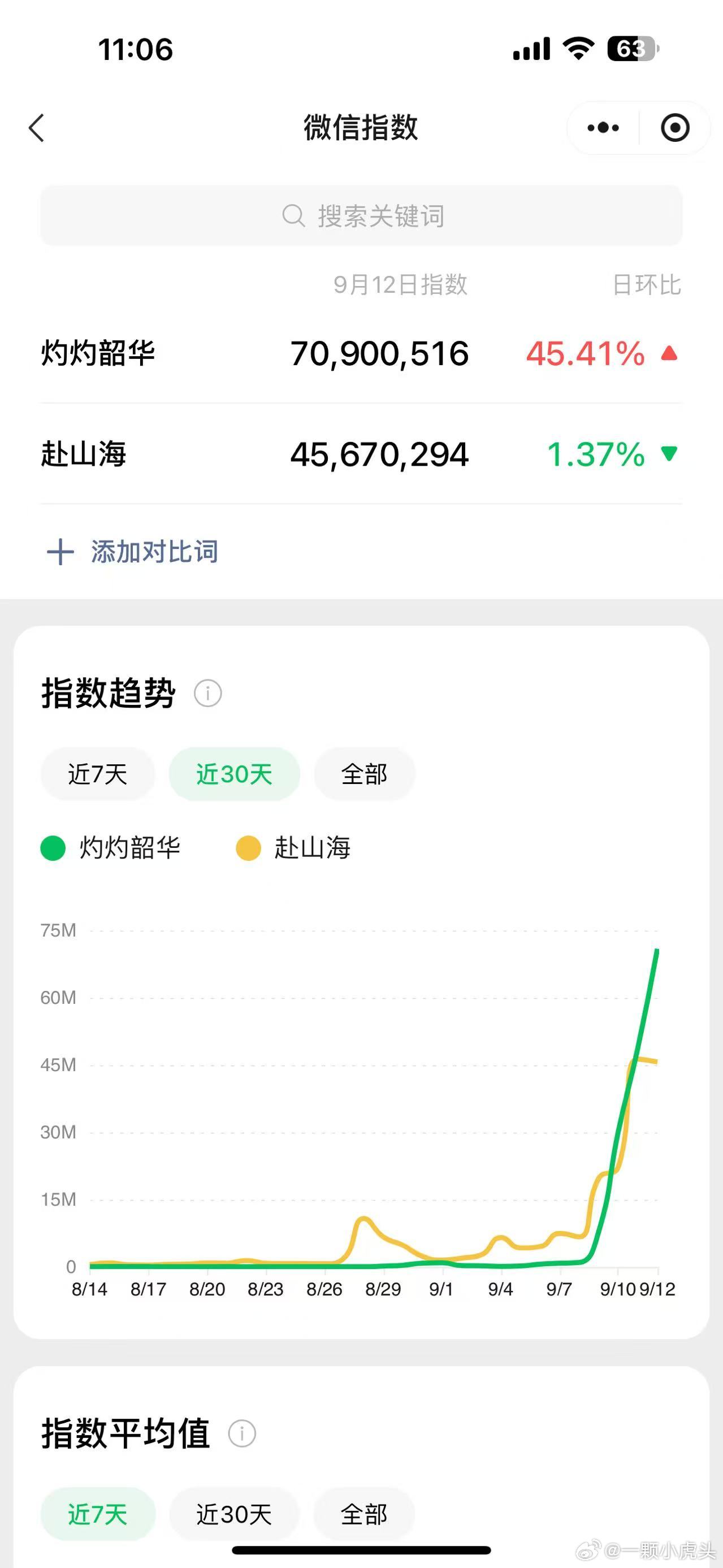Tap the 11:06 status bar clock
Image resolution: width=723 pixels, height=1568 pixels.
click(136, 49)
